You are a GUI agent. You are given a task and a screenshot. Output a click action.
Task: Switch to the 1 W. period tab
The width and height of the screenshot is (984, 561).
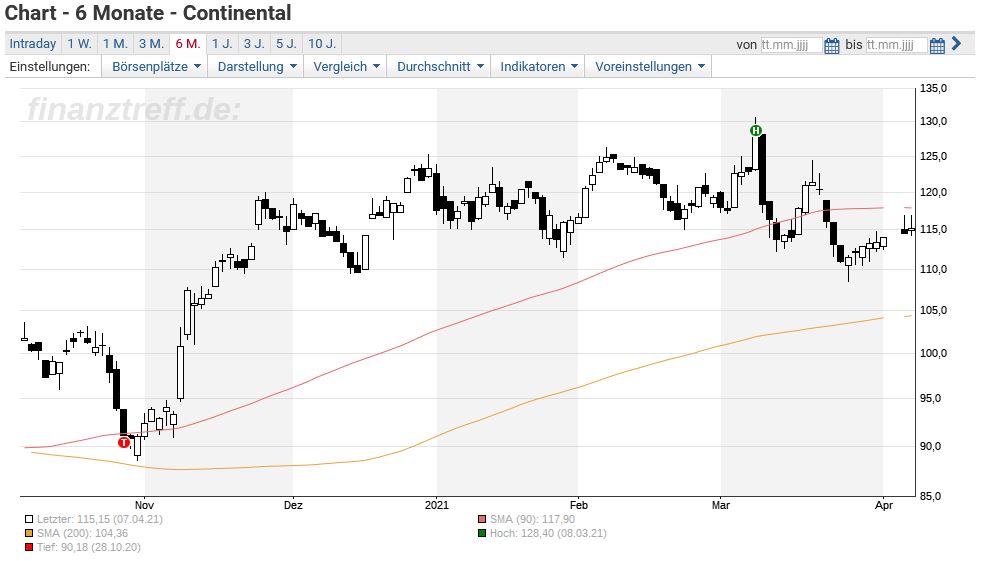pos(80,43)
